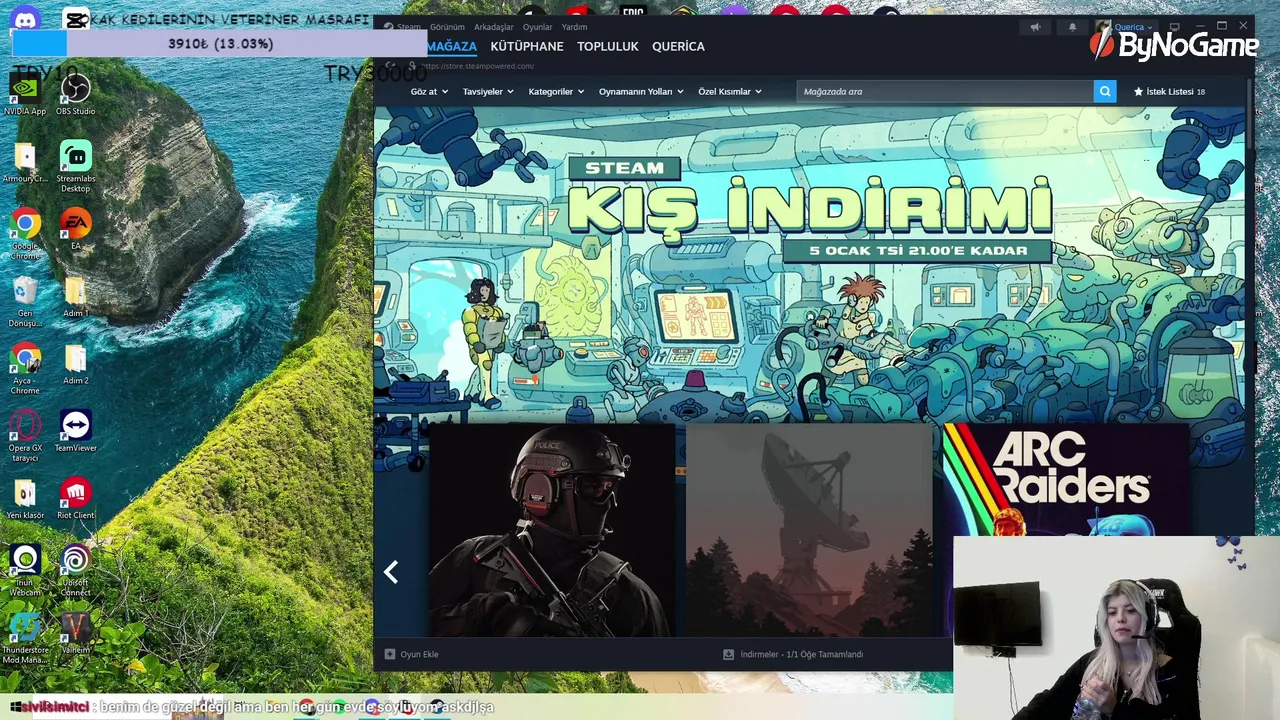Launch the NVIDIA App shortcut
This screenshot has height=720, width=1280.
[x=25, y=95]
